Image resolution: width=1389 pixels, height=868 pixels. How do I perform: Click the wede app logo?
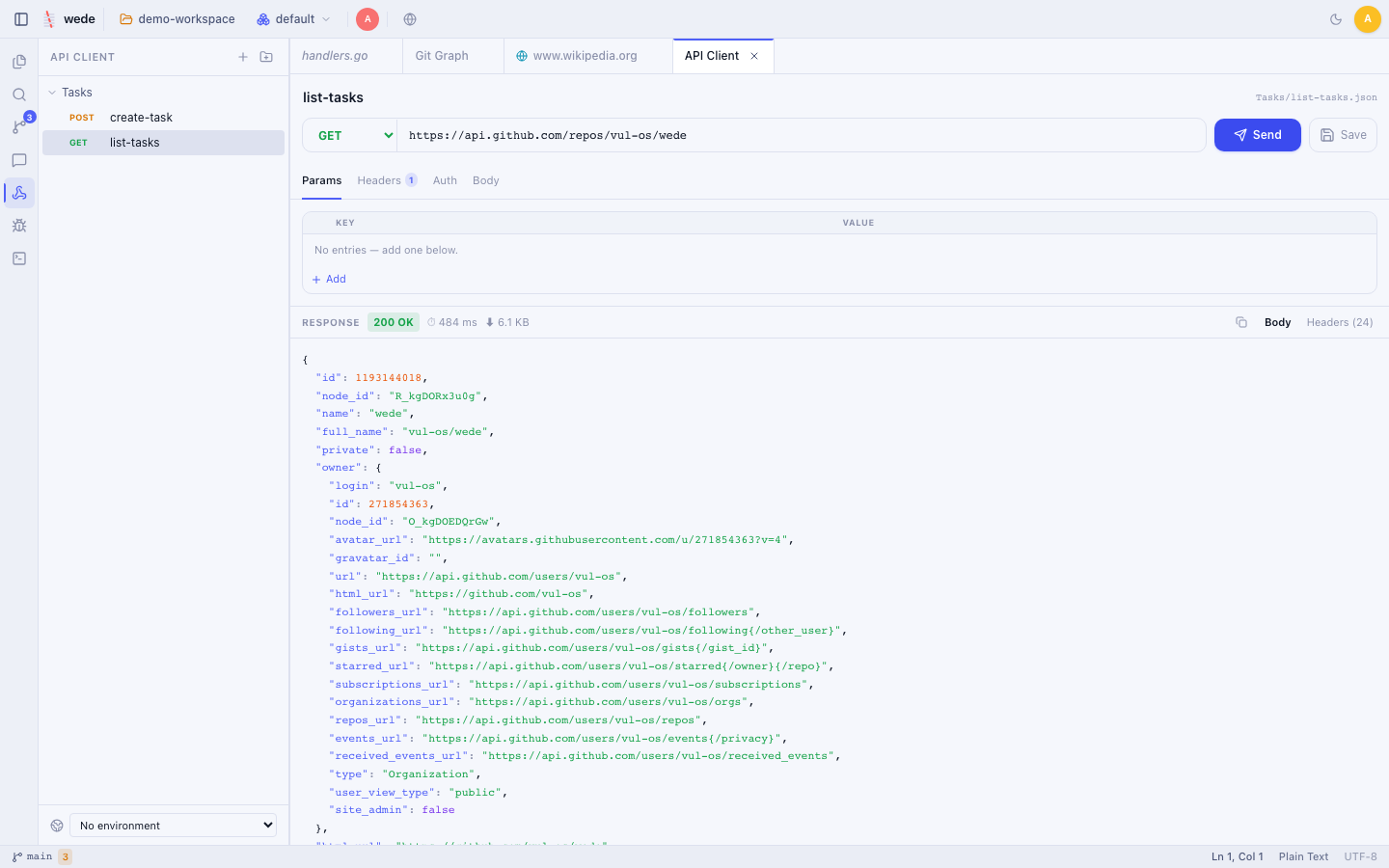[x=49, y=19]
